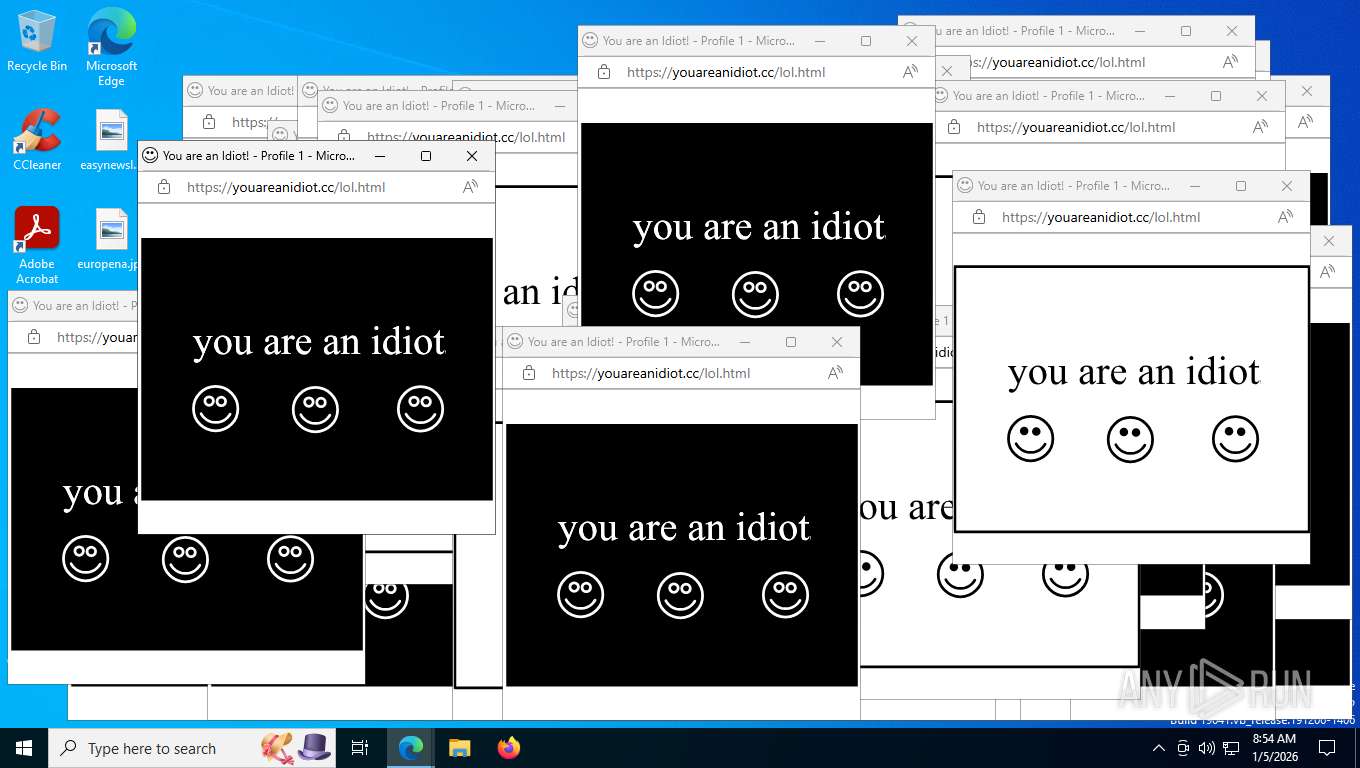Open the Windows Start menu

pos(24,748)
